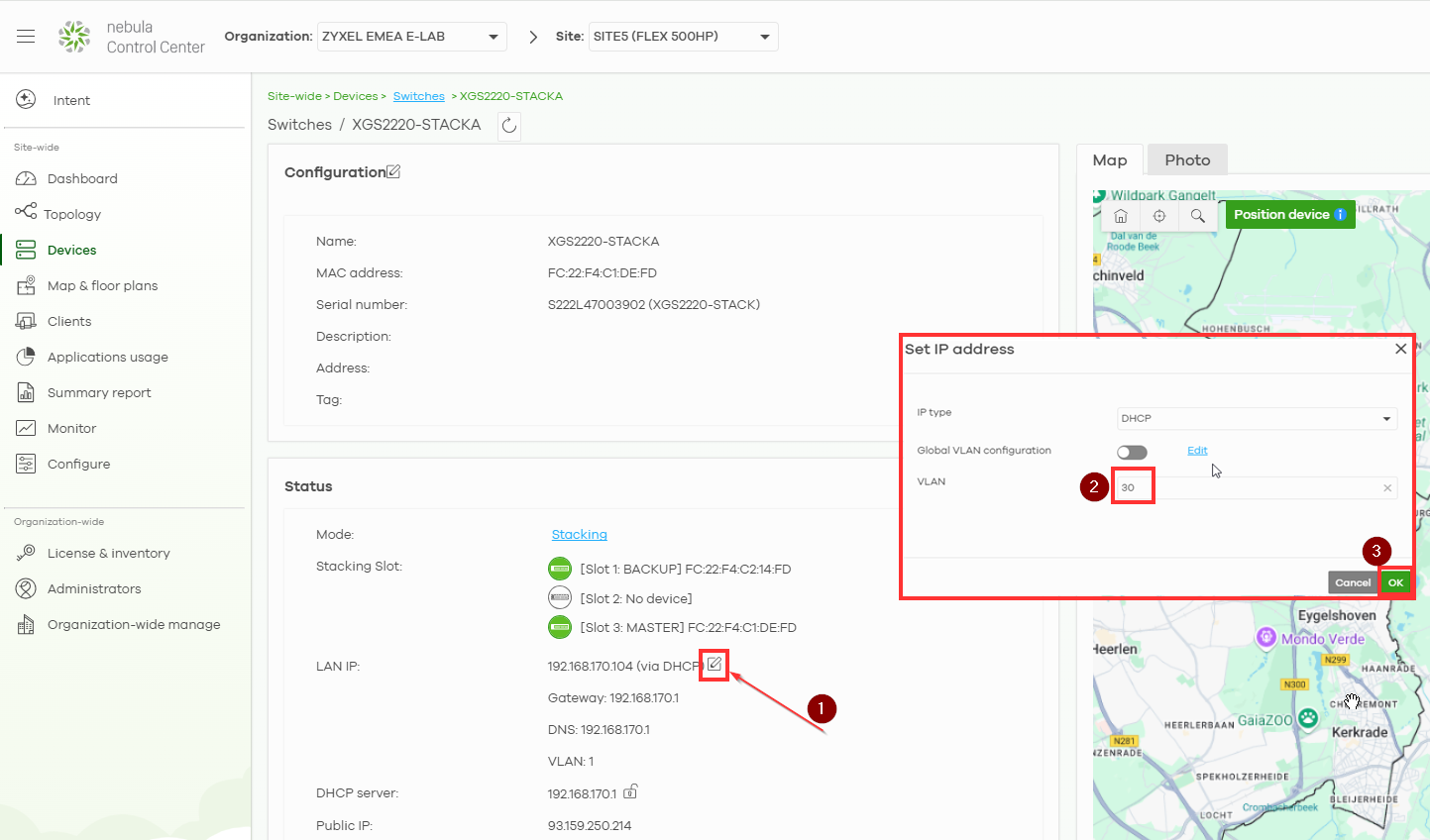
Task: Edit the Configuration section
Action: pyautogui.click(x=393, y=171)
